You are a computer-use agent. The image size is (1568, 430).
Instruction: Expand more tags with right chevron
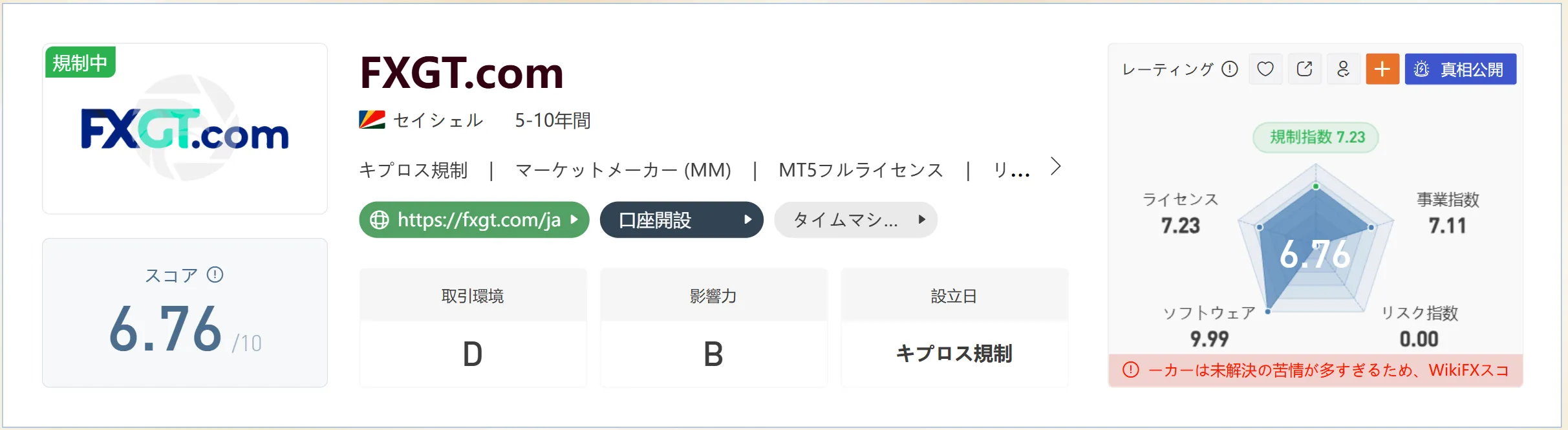coord(1055,167)
